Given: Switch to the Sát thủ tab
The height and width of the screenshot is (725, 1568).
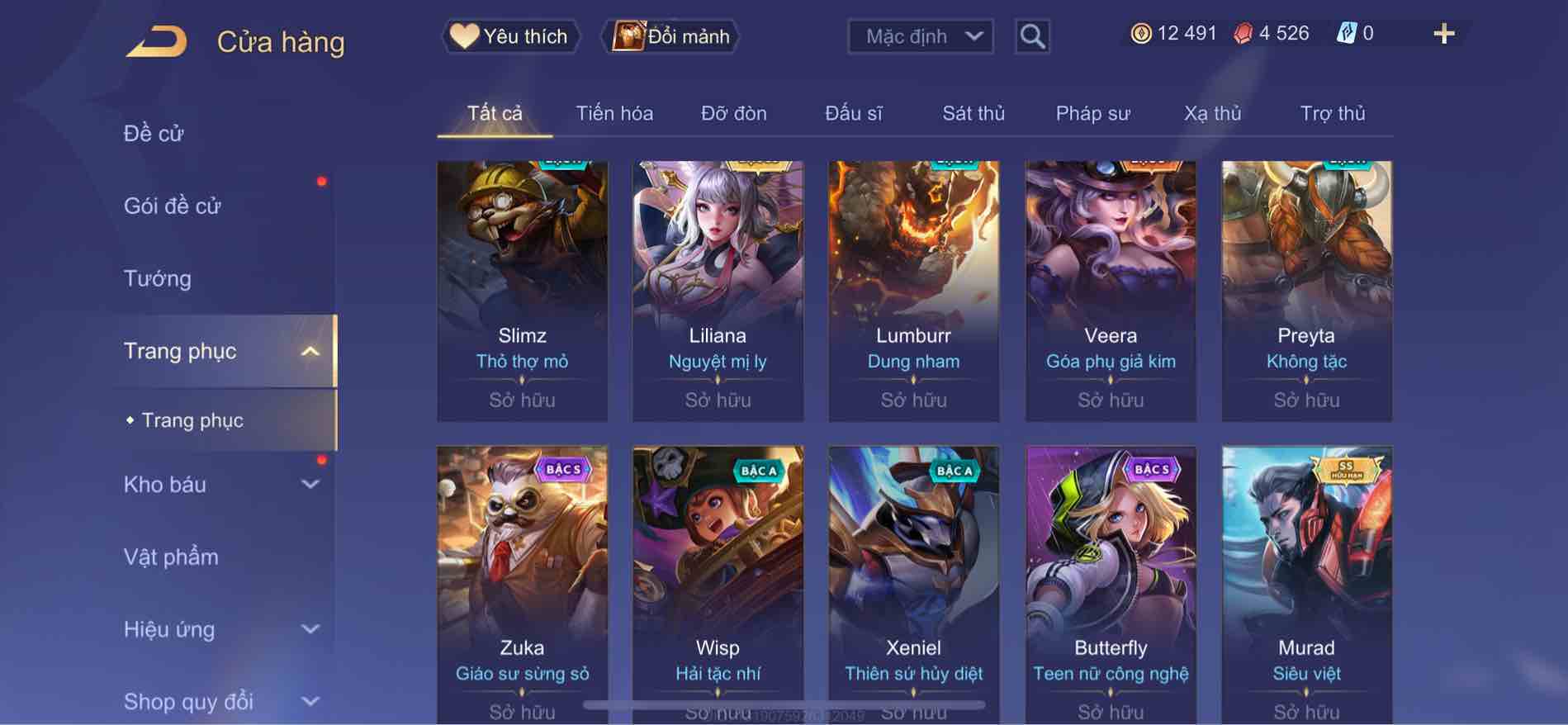Looking at the screenshot, I should (x=973, y=113).
